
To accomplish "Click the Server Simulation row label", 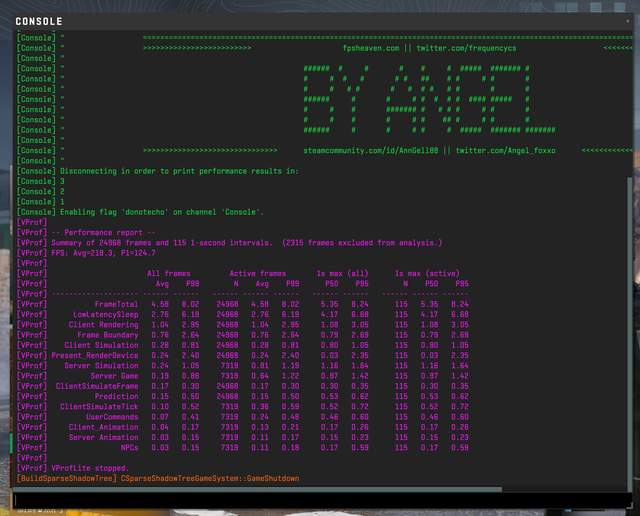I will (101, 365).
